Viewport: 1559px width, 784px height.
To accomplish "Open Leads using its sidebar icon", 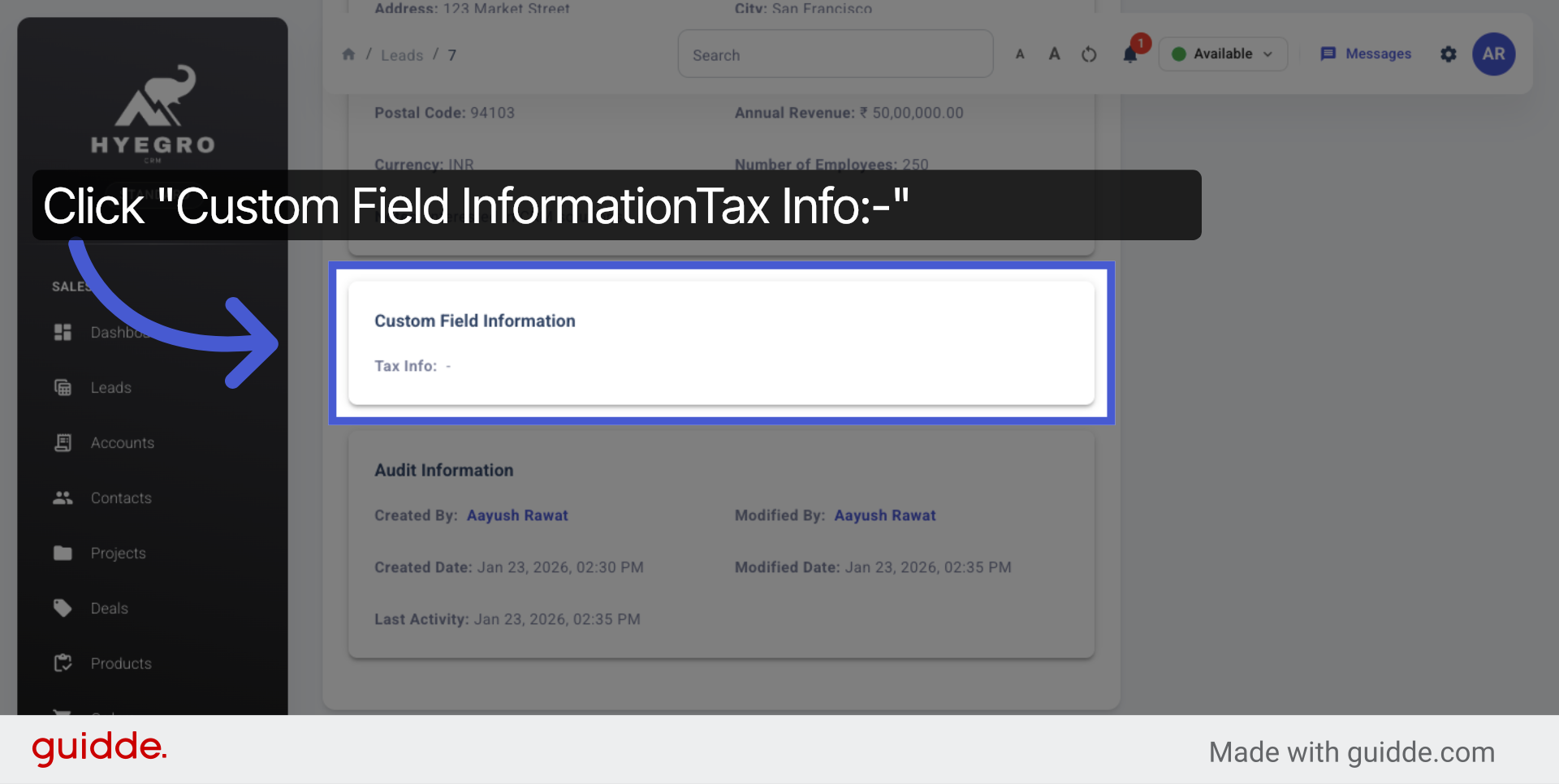I will tap(63, 387).
